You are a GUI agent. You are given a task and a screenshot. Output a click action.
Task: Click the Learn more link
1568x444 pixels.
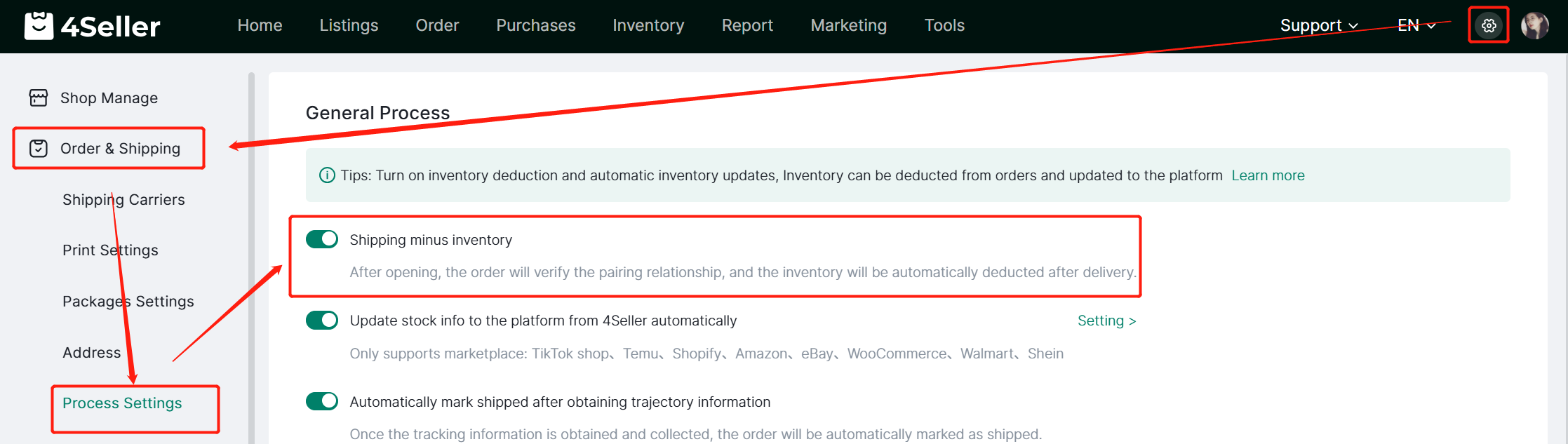[x=1268, y=175]
